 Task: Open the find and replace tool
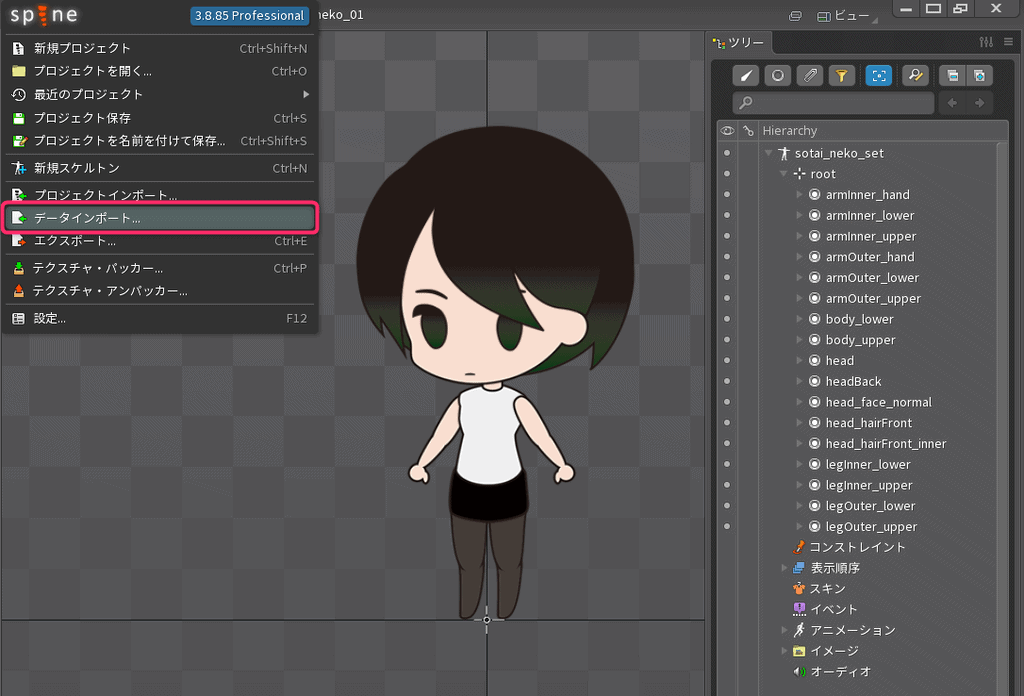tap(916, 76)
